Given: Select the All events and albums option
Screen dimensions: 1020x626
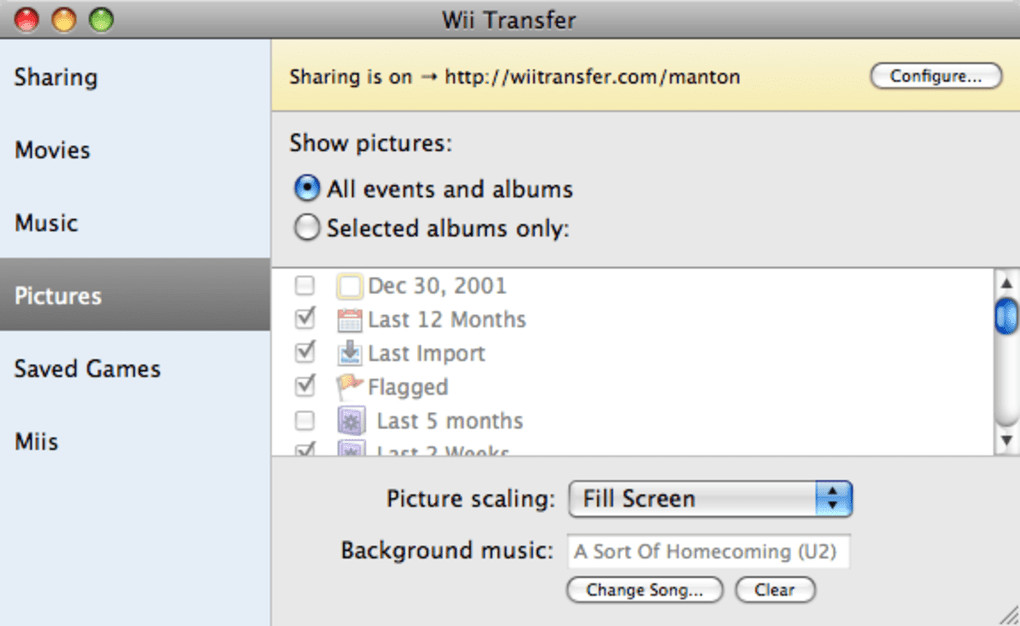Looking at the screenshot, I should [x=308, y=189].
